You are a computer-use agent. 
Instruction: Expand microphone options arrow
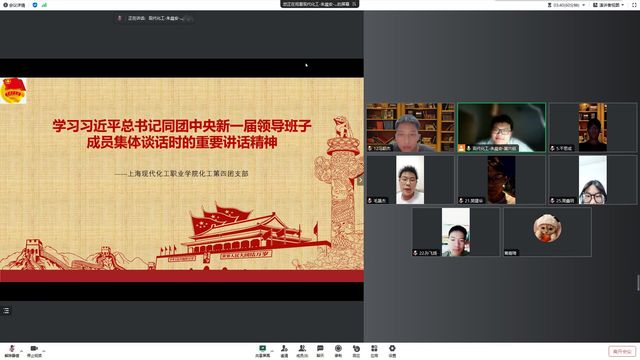click(x=21, y=350)
